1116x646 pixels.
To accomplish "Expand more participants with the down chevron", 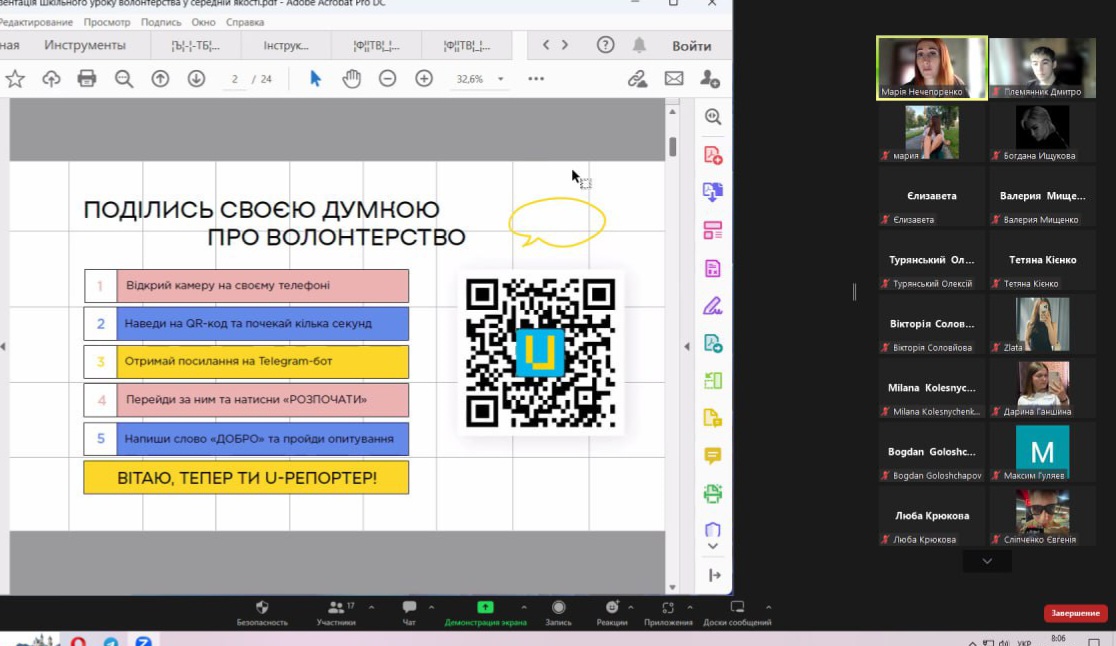I will [987, 562].
